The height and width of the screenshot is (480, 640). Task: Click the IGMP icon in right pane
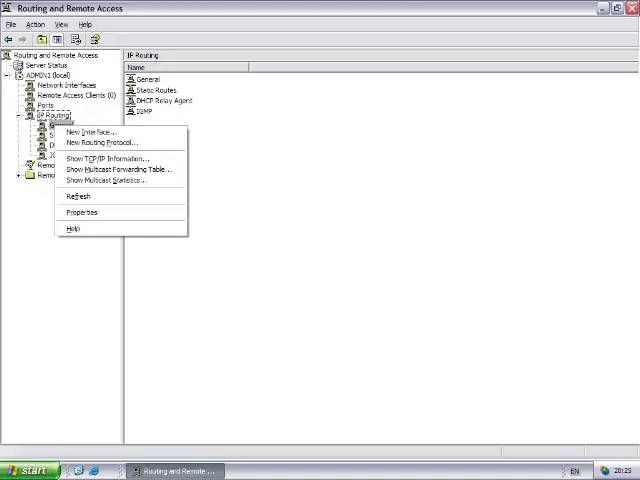click(131, 111)
